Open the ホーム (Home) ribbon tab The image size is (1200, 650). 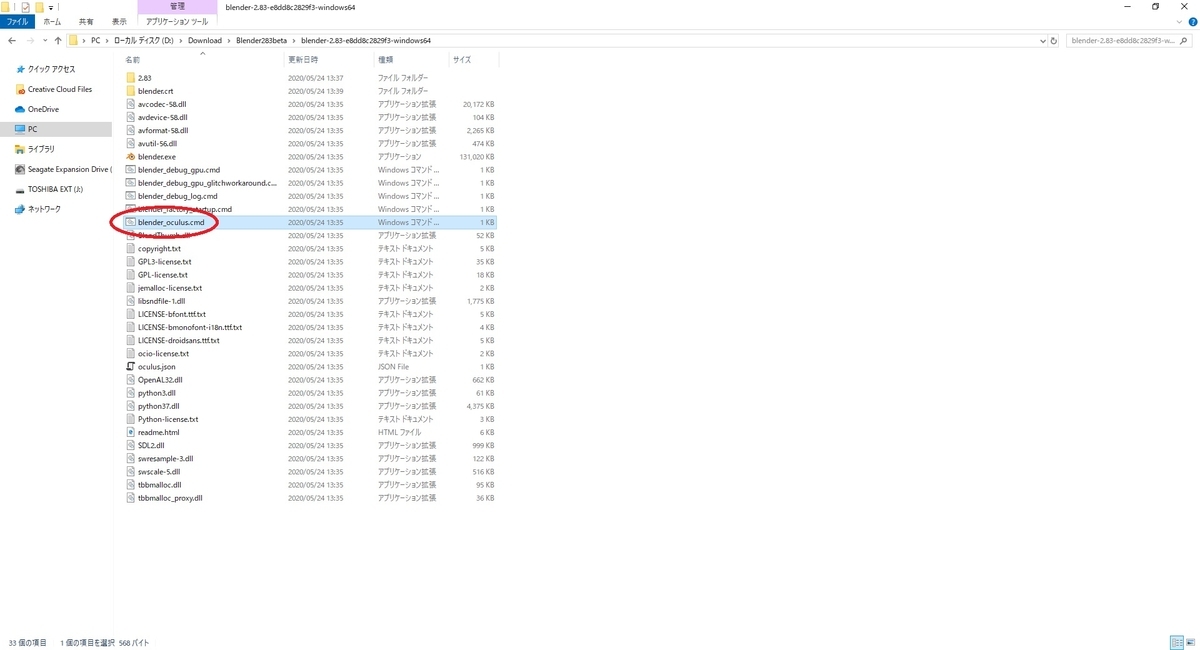pyautogui.click(x=52, y=21)
